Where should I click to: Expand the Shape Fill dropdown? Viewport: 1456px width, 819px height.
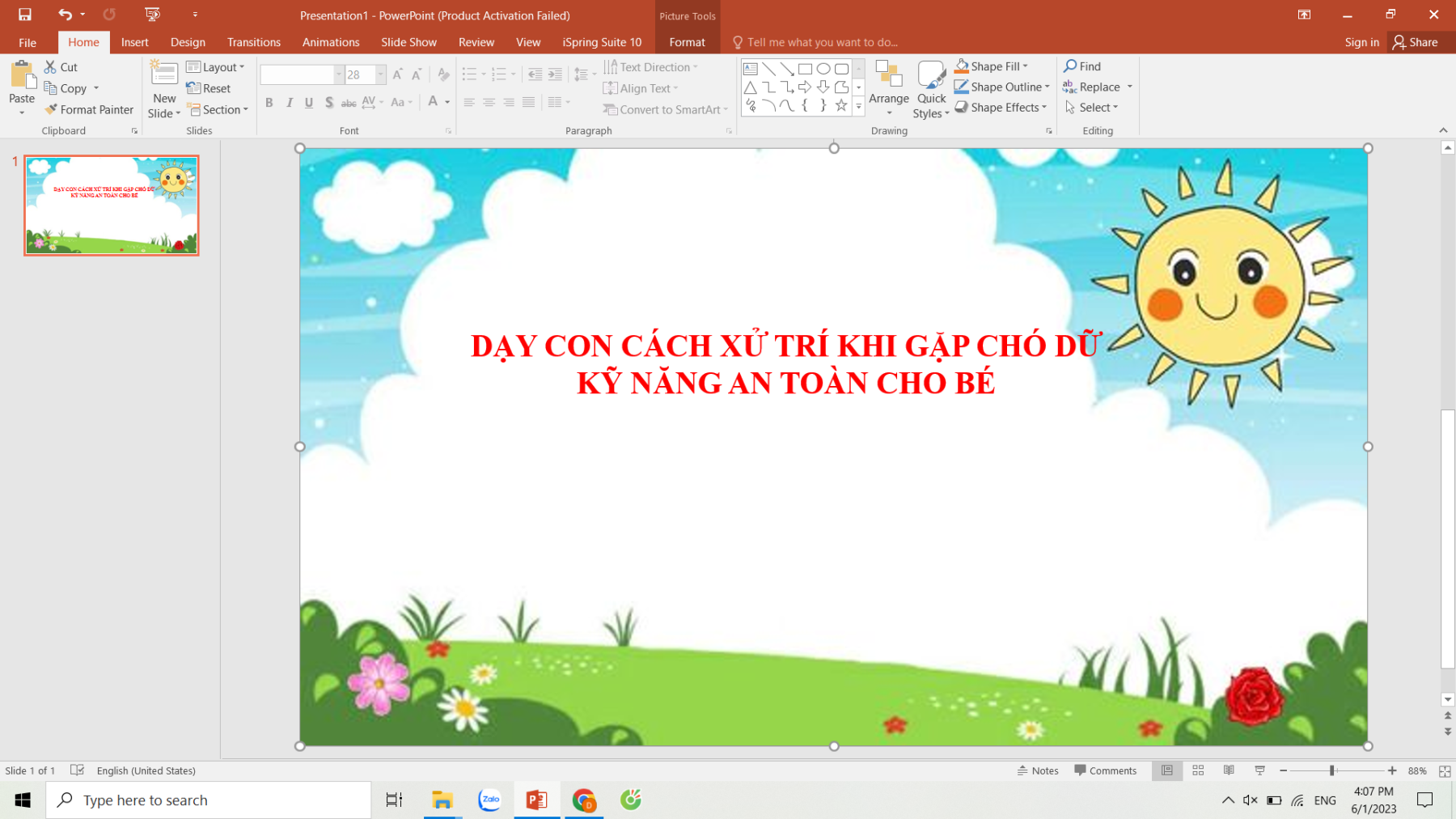(x=1025, y=66)
